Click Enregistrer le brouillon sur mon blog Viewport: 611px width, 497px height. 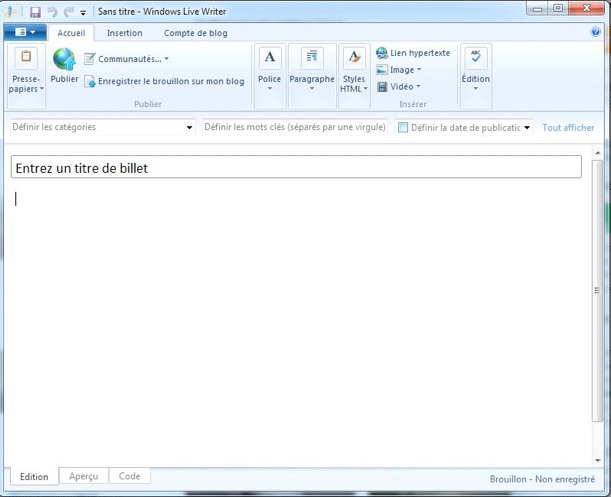point(164,81)
